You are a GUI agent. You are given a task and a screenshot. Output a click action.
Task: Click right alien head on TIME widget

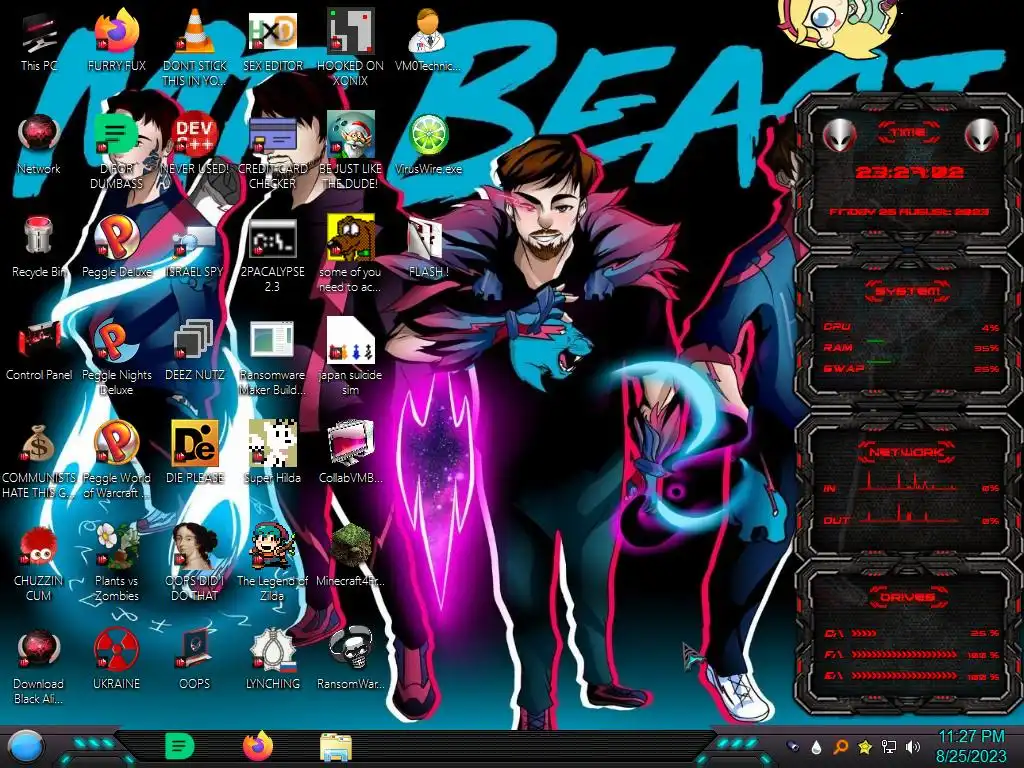(x=981, y=135)
